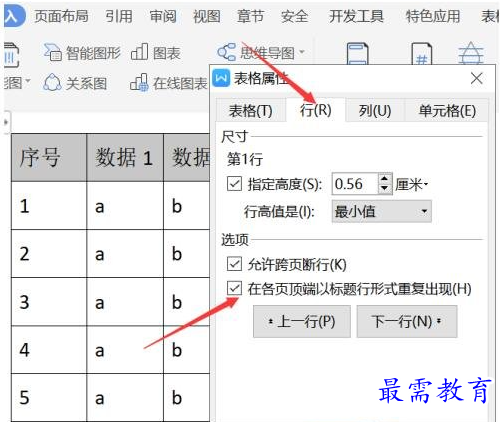Open the 章节 ribbon tab
The width and height of the screenshot is (500, 422).
(250, 16)
